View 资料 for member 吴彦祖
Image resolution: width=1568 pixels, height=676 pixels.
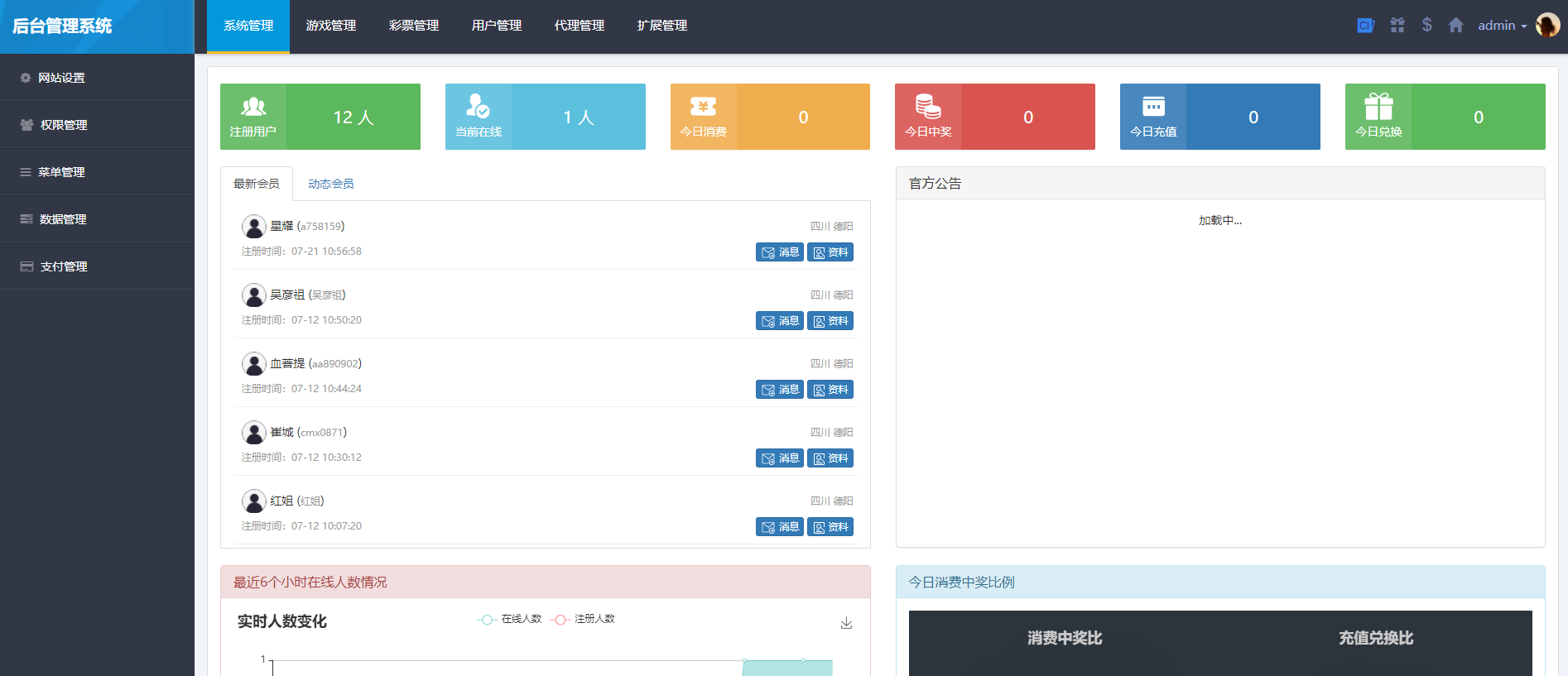(x=830, y=321)
